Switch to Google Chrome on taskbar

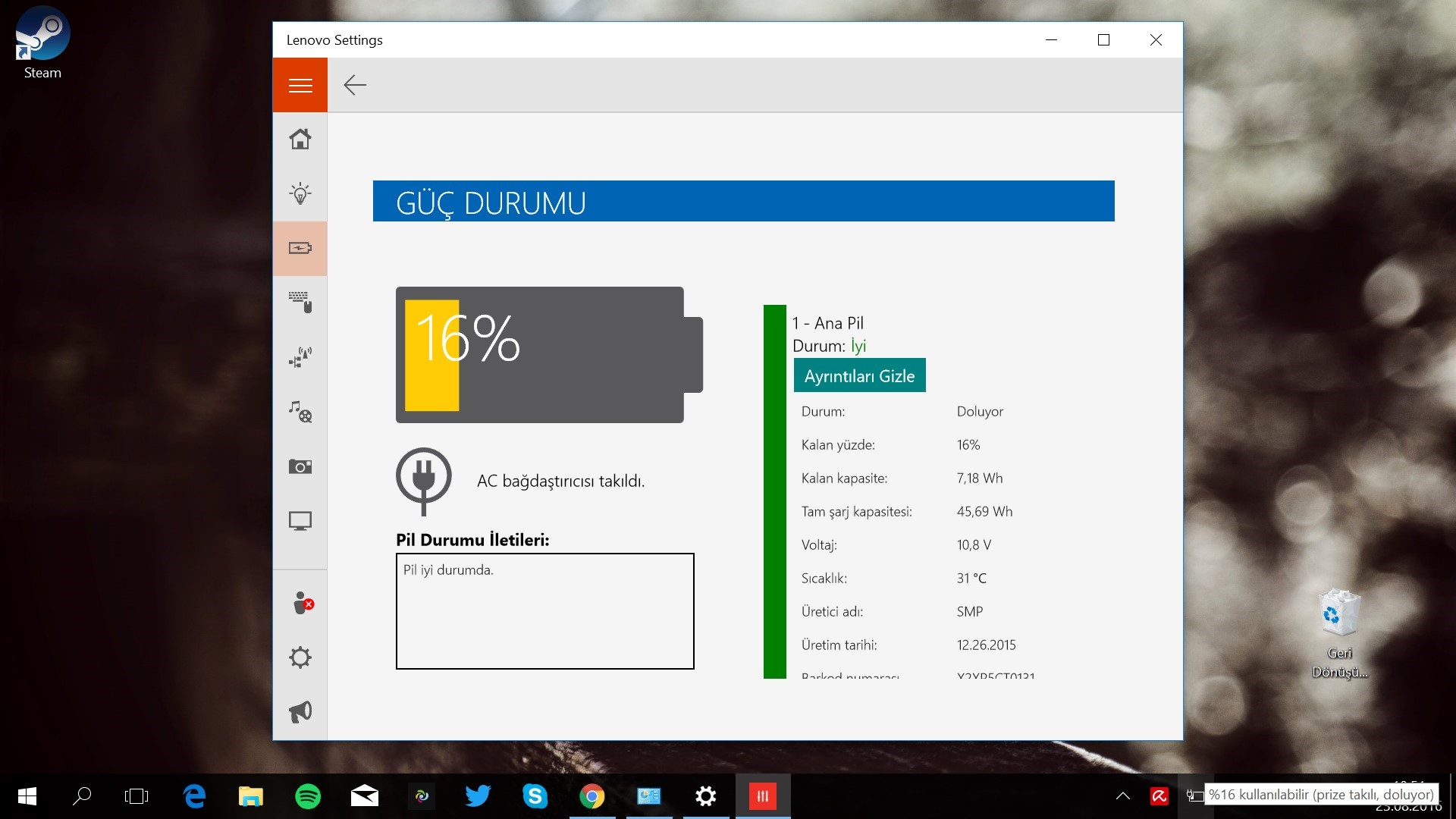pyautogui.click(x=591, y=796)
